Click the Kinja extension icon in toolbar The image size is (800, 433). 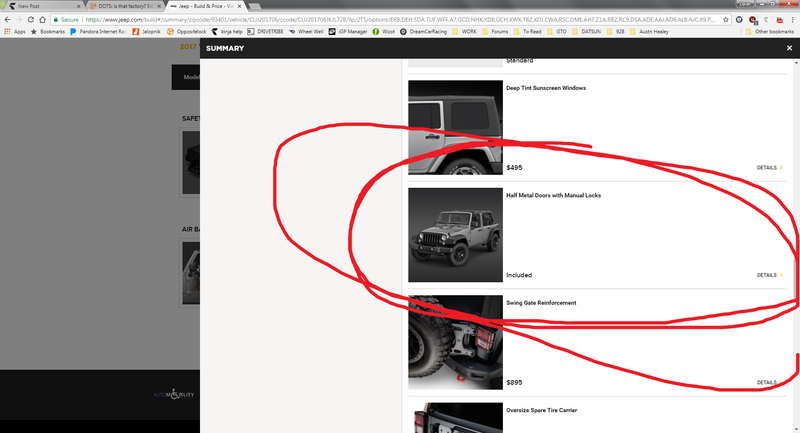coord(766,19)
